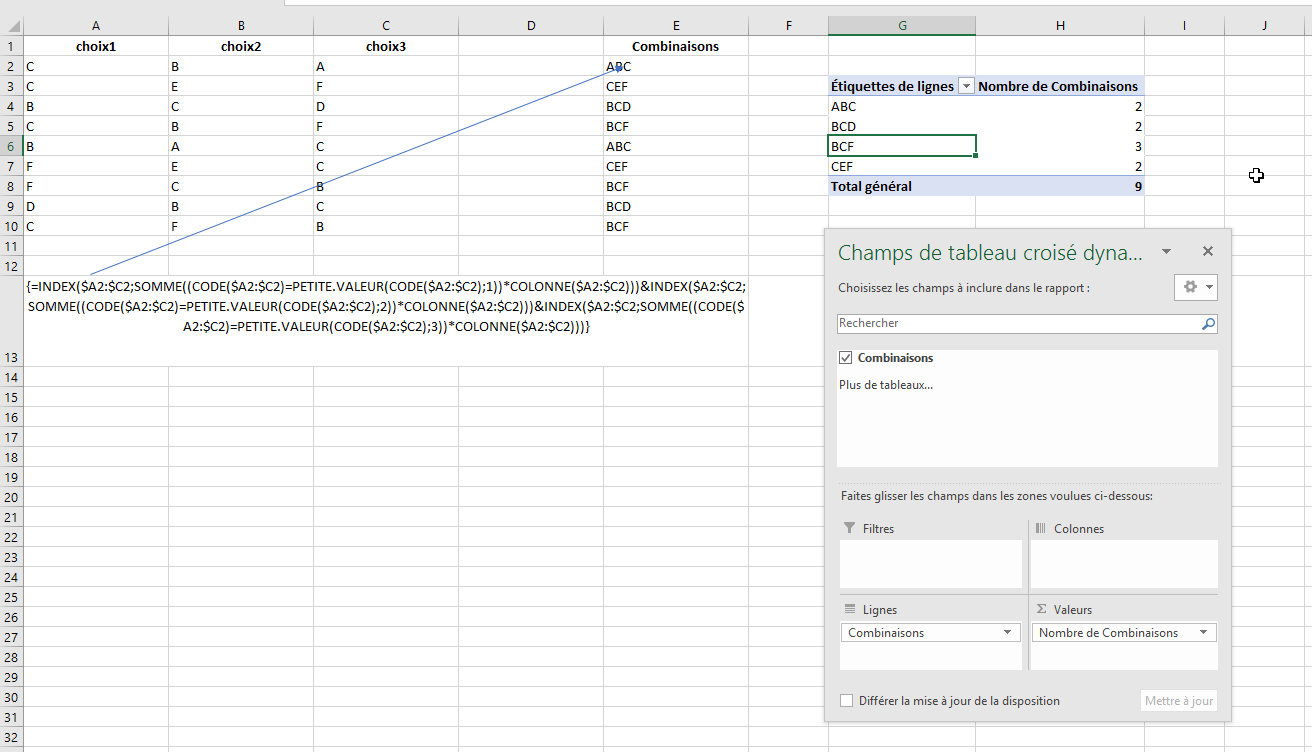Select the Total général cell
The width and height of the screenshot is (1312, 752).
click(902, 186)
